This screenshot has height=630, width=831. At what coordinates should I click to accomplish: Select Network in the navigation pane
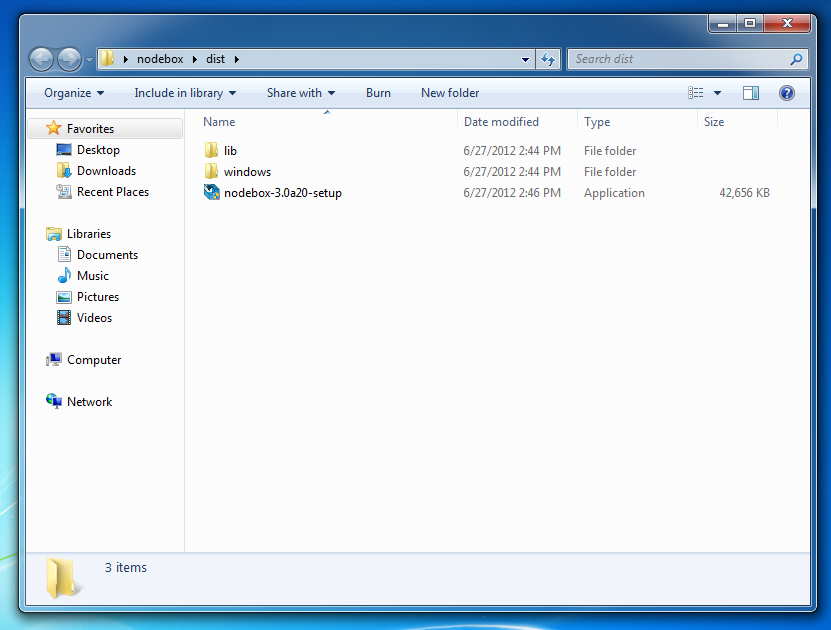point(89,402)
